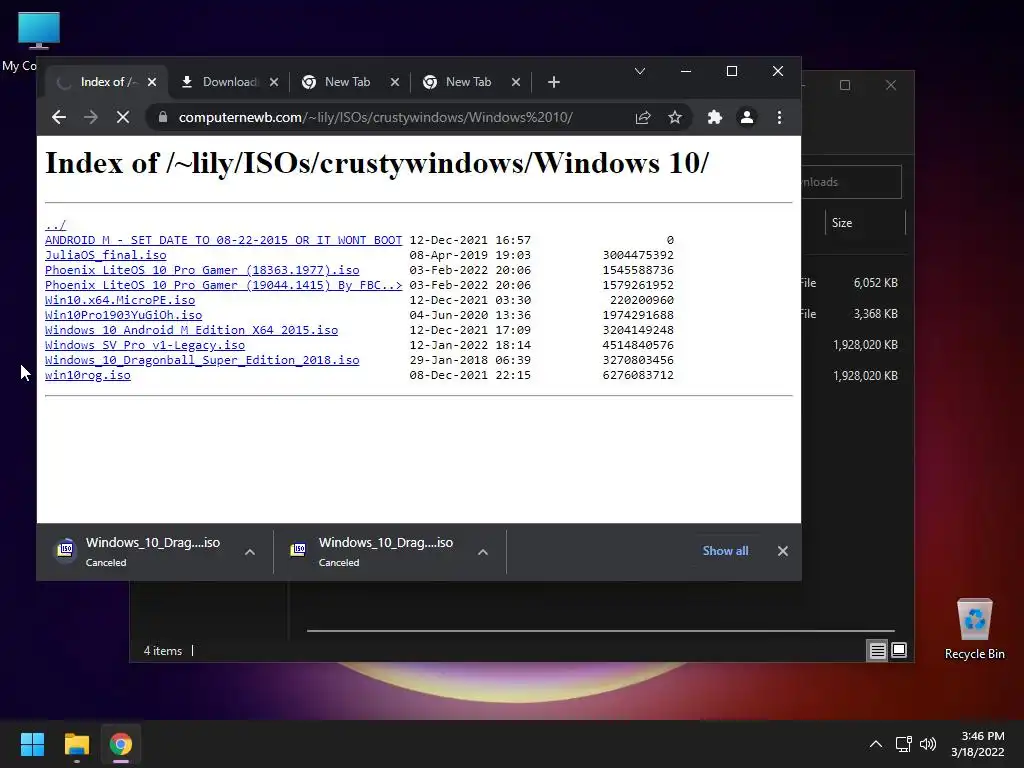Download win10rog.iso
The width and height of the screenshot is (1024, 768).
[88, 376]
